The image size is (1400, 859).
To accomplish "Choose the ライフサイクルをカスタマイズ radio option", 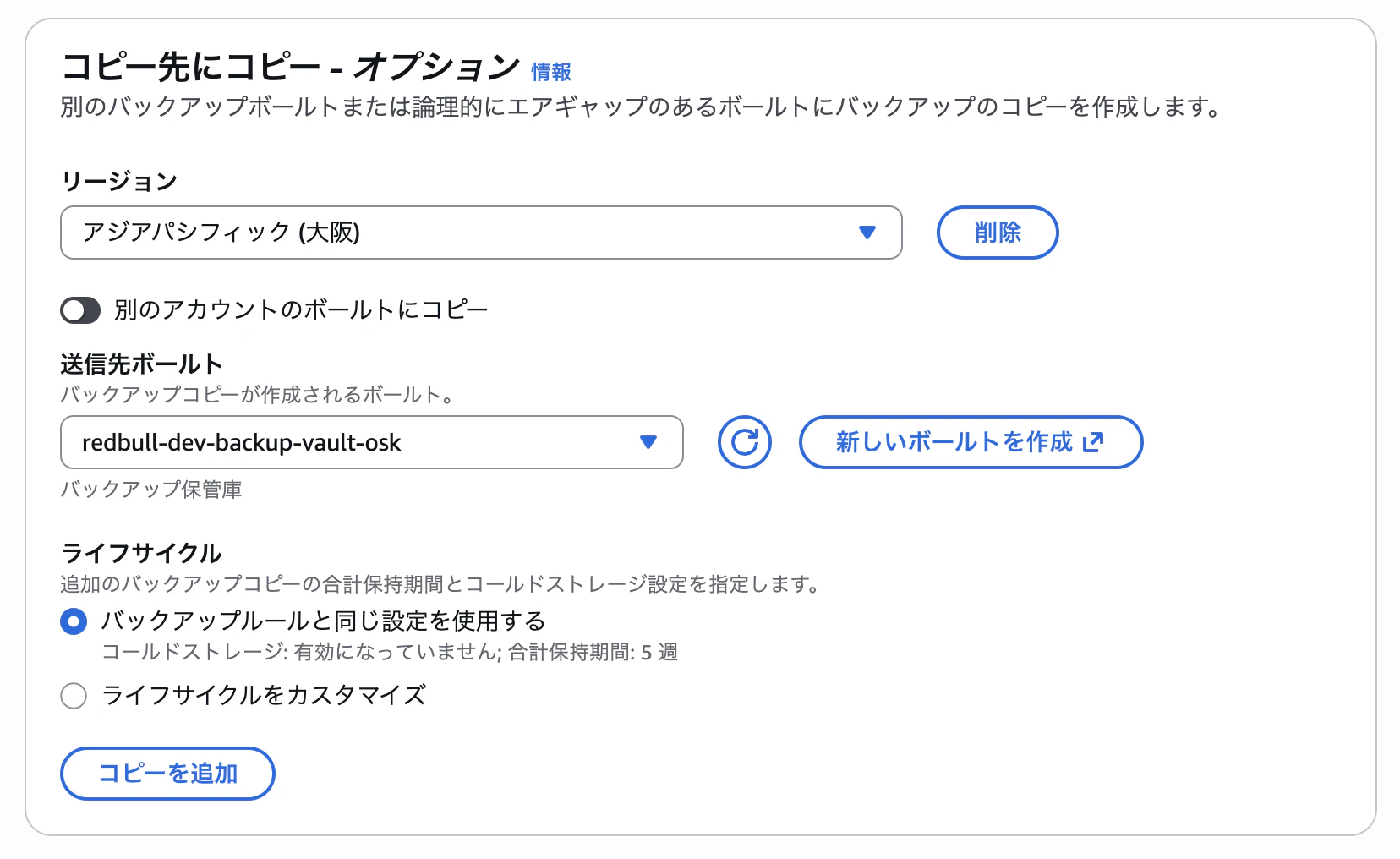I will click(74, 696).
